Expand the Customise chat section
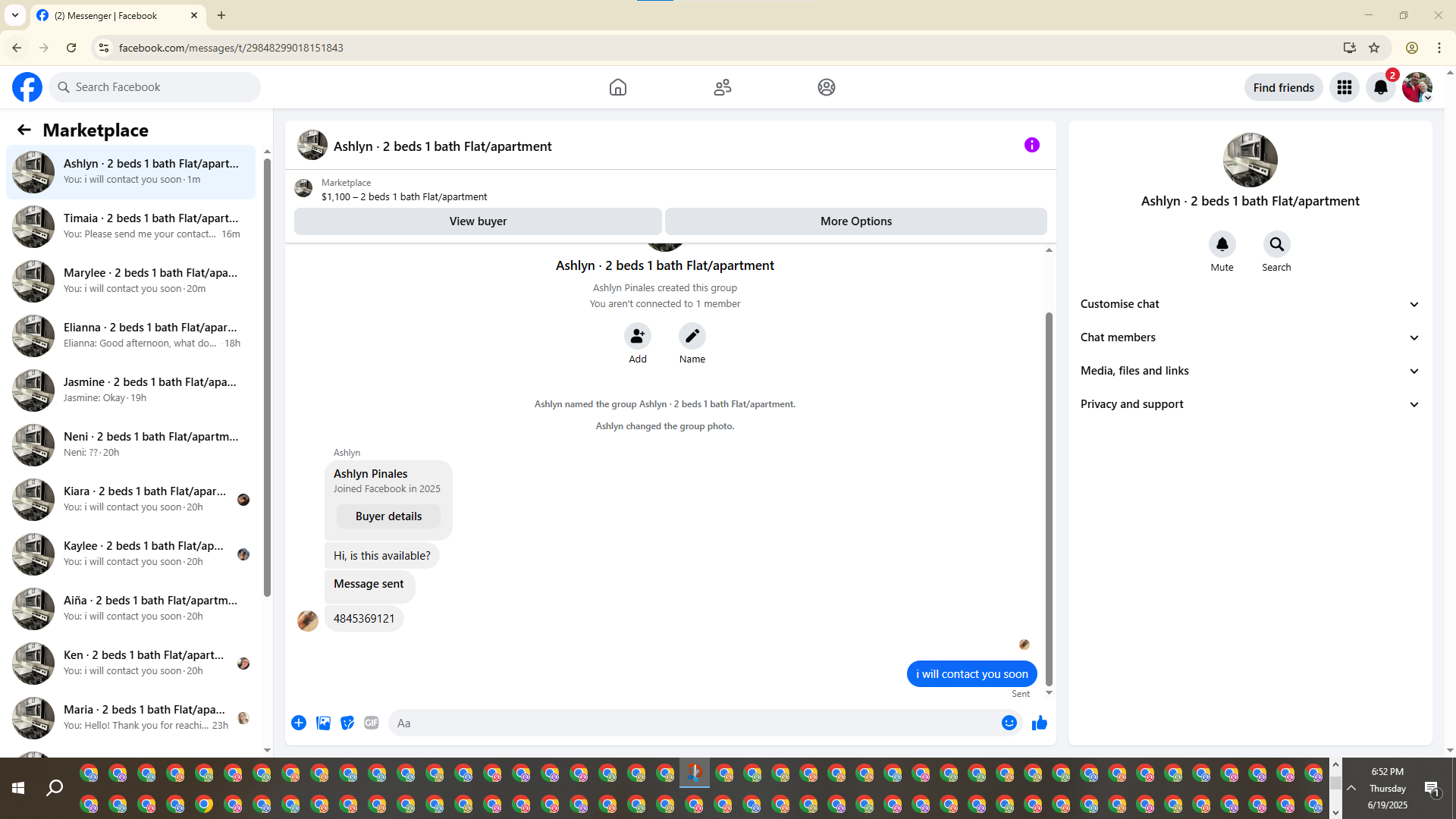This screenshot has width=1456, height=819. tap(1250, 304)
